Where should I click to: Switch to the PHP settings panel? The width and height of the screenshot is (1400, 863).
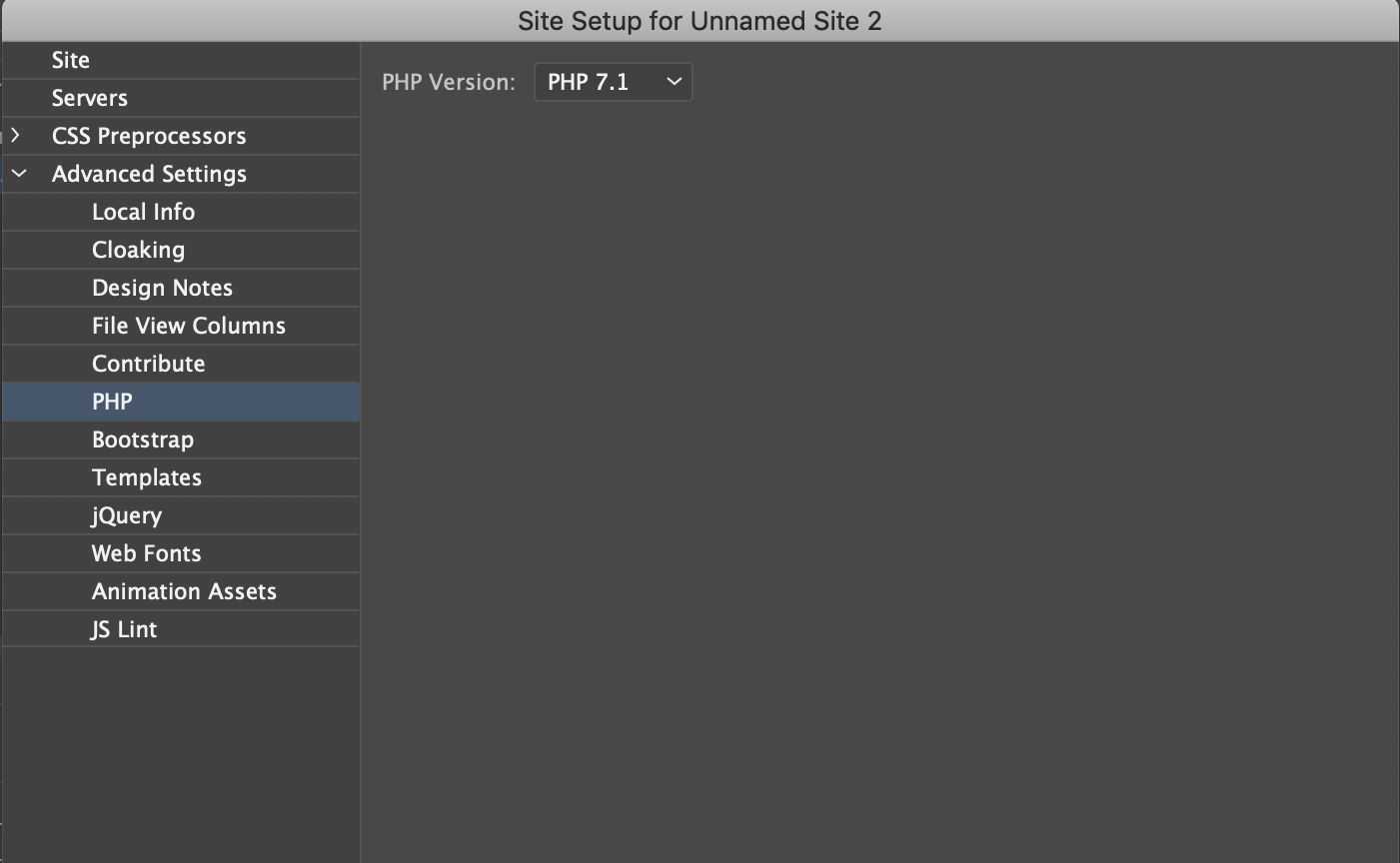(112, 402)
